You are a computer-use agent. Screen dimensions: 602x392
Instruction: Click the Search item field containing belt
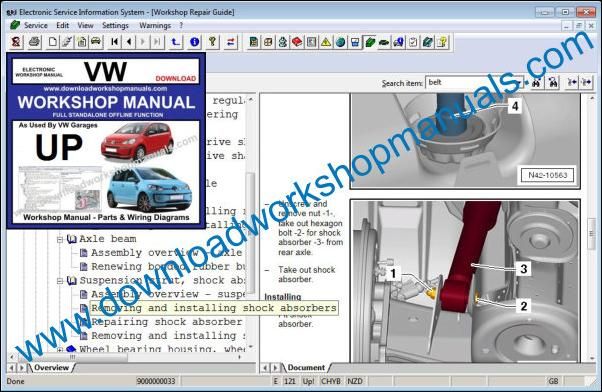tap(474, 82)
